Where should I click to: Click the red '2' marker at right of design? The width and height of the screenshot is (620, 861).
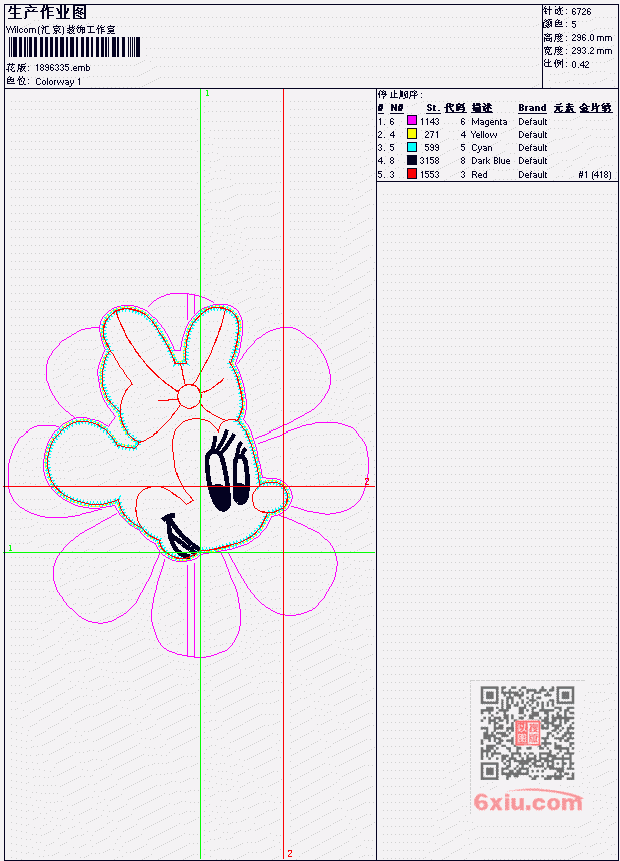(x=367, y=482)
